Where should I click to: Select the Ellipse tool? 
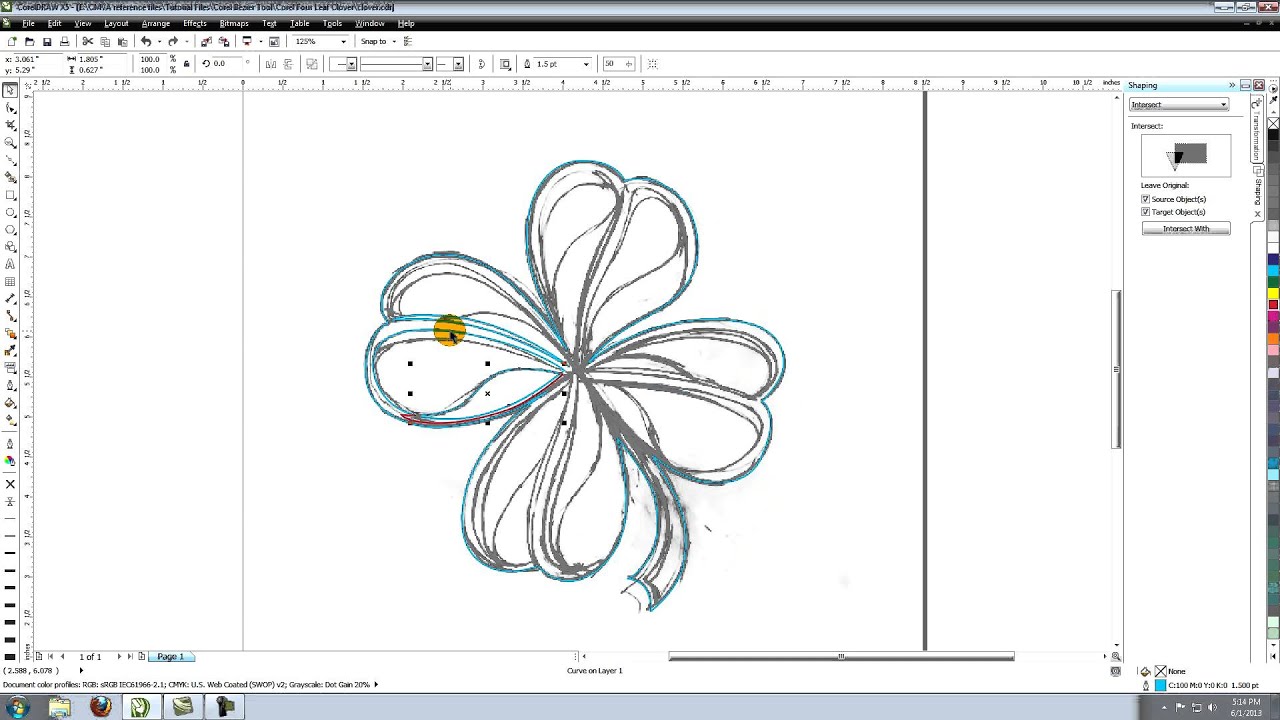pyautogui.click(x=11, y=212)
